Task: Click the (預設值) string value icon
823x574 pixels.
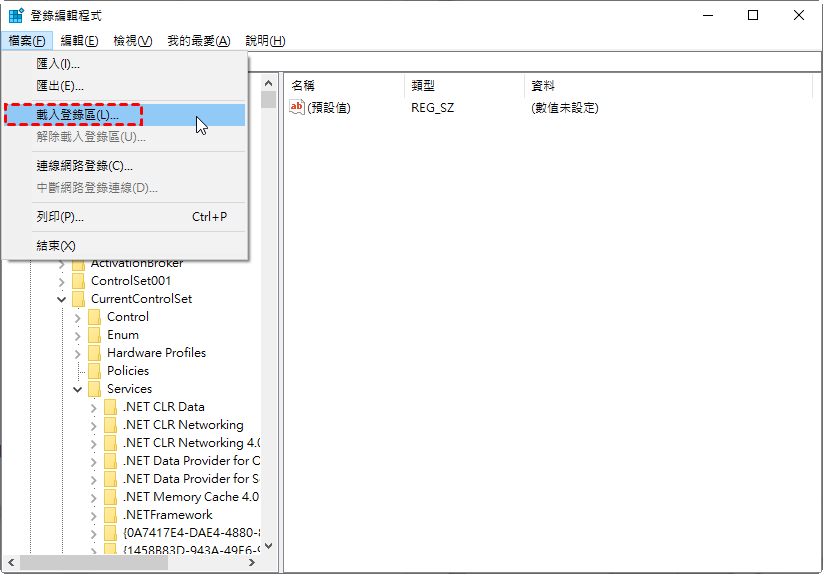Action: [296, 108]
